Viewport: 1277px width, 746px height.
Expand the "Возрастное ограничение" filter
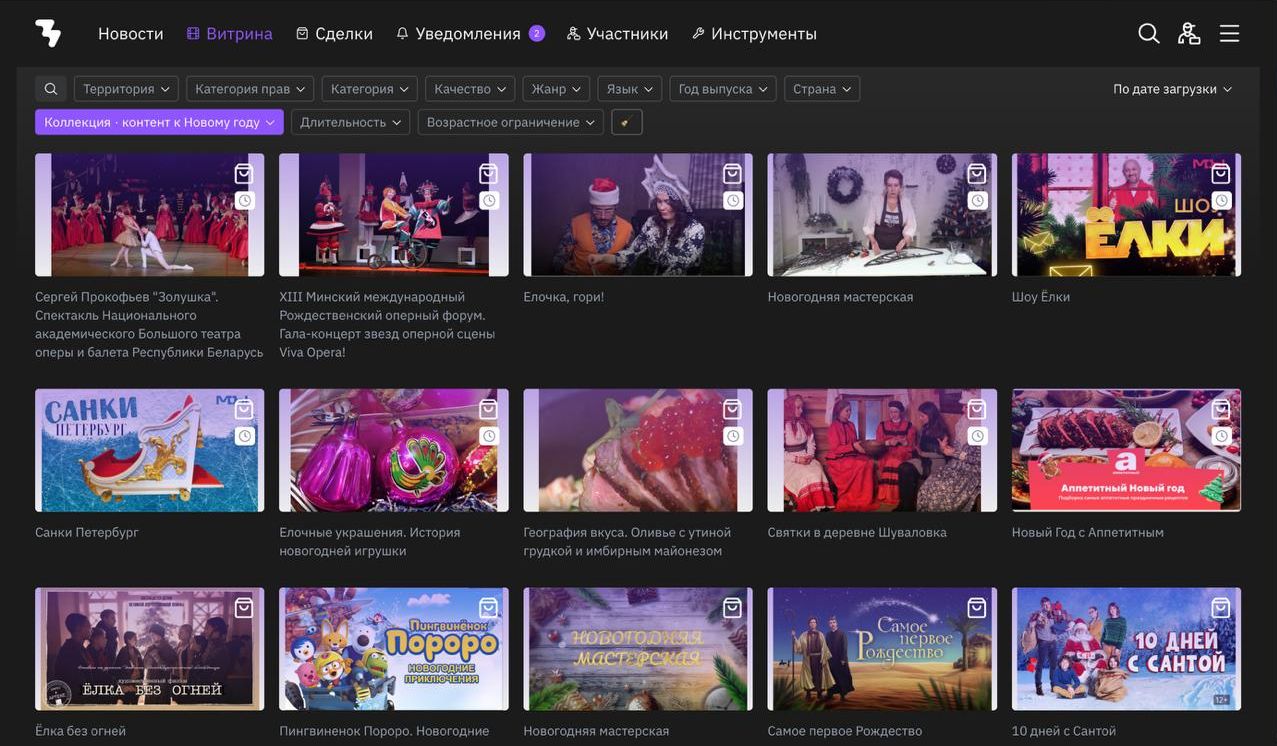510,122
